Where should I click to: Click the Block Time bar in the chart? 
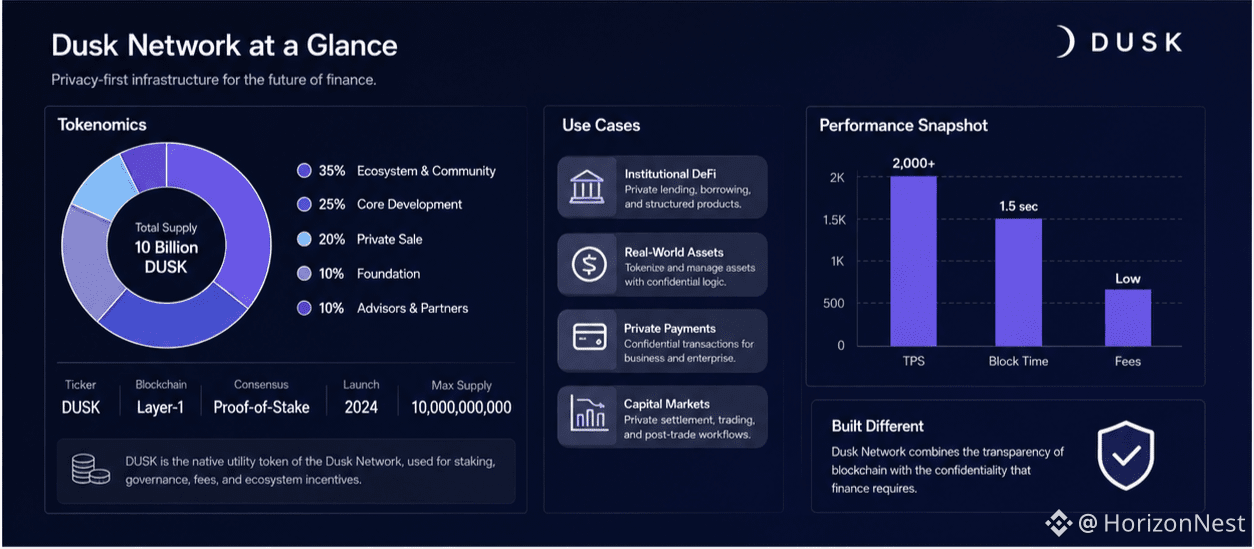click(x=1018, y=282)
